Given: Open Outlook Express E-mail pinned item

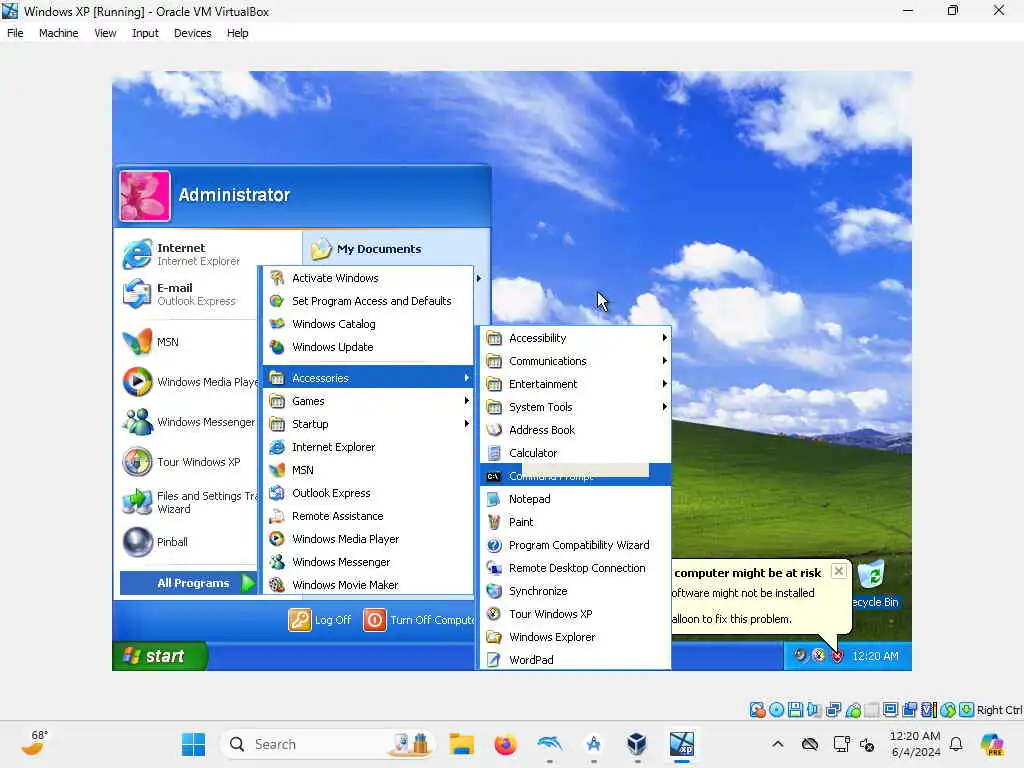Looking at the screenshot, I should 189,294.
